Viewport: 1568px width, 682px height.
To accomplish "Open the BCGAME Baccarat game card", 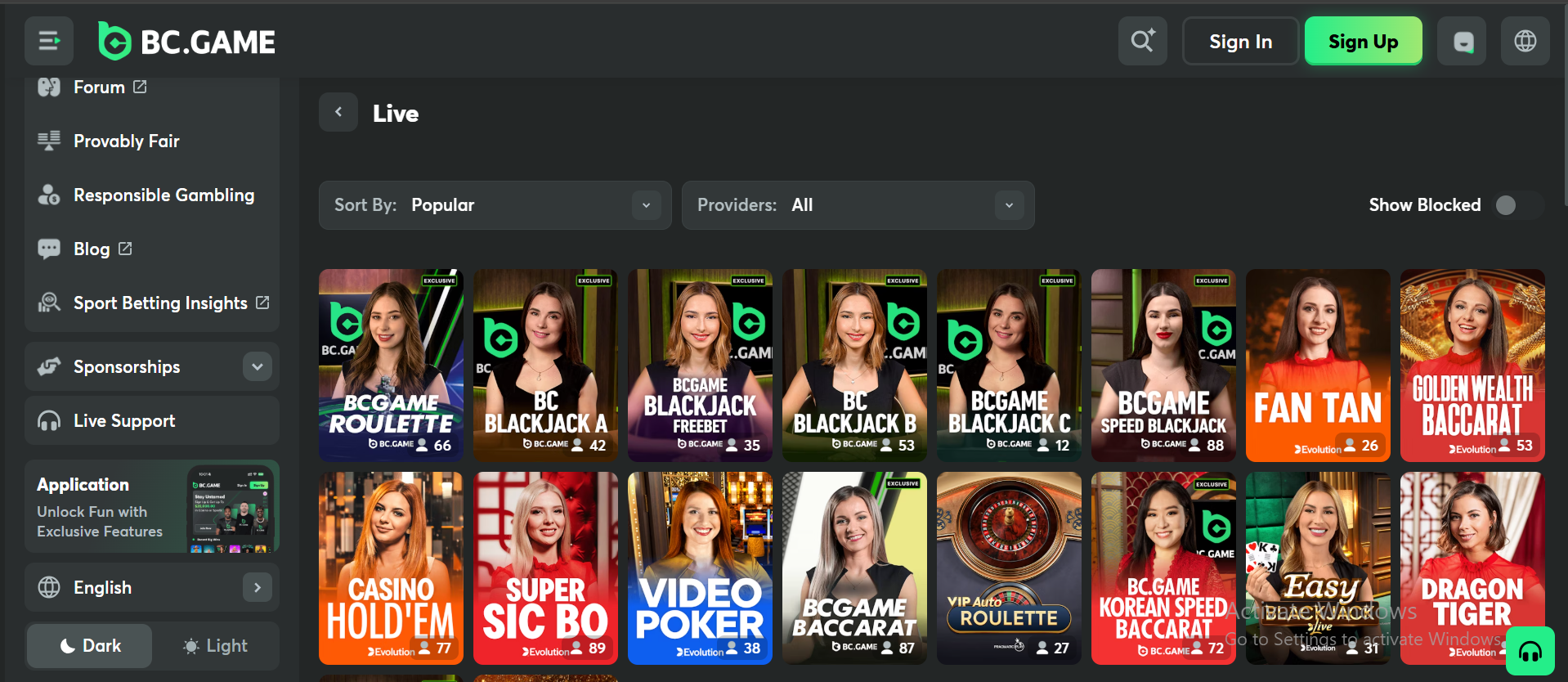I will point(854,568).
